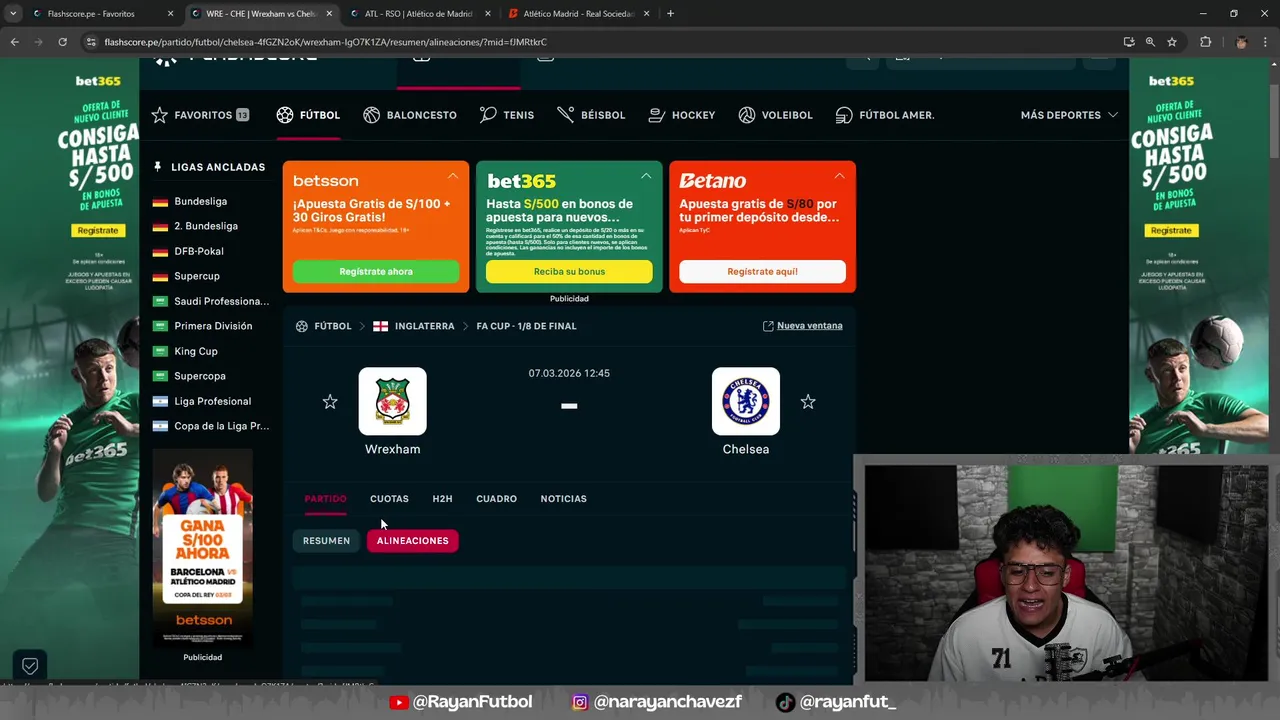Open the Chrome three-dot menu
1280x720 pixels.
click(x=1266, y=42)
